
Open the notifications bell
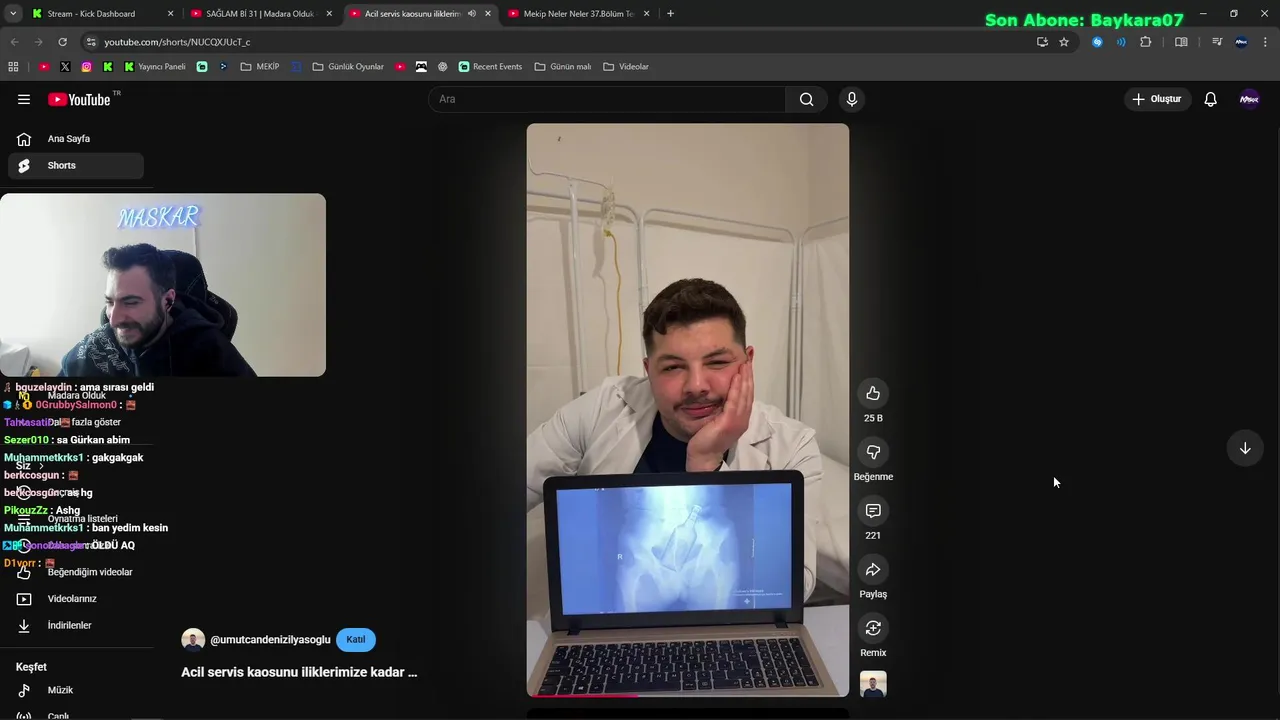[1210, 99]
